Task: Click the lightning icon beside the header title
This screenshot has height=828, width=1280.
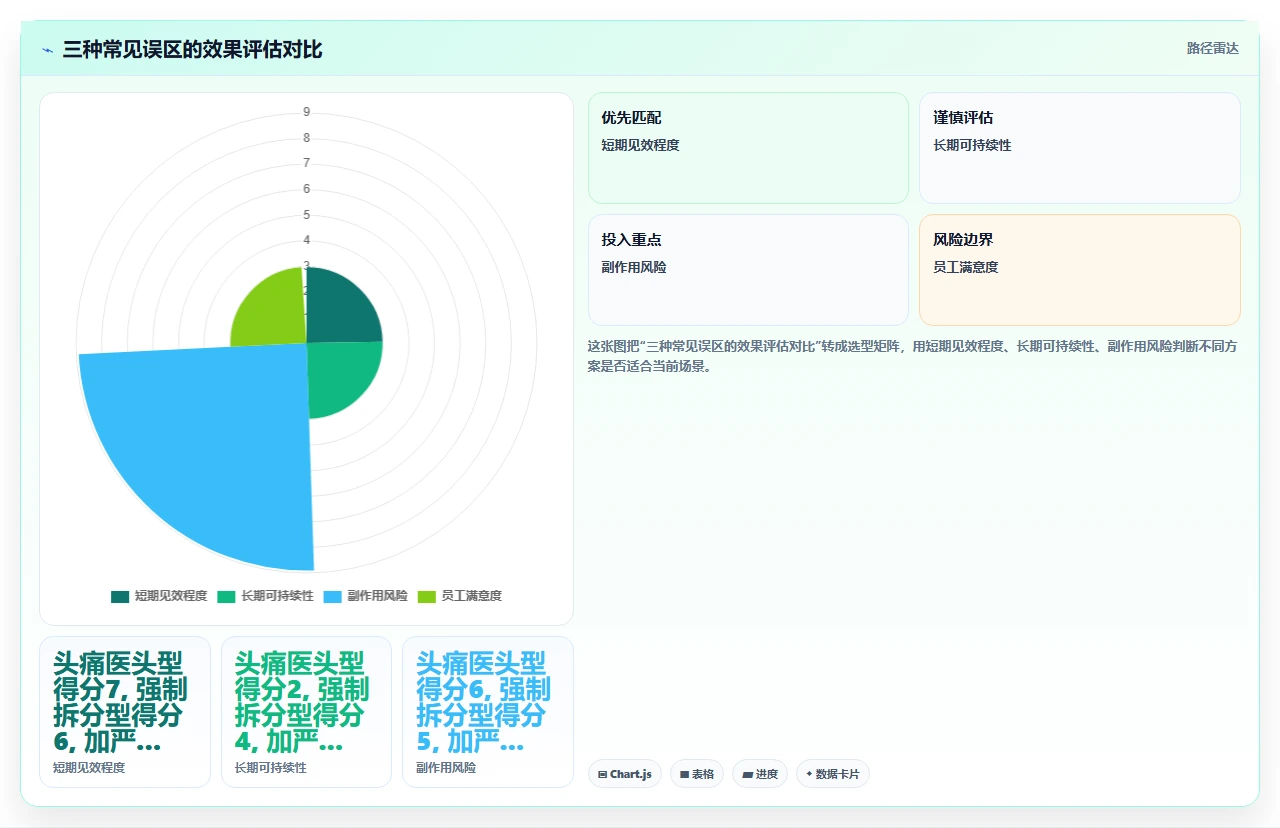Action: click(x=48, y=50)
